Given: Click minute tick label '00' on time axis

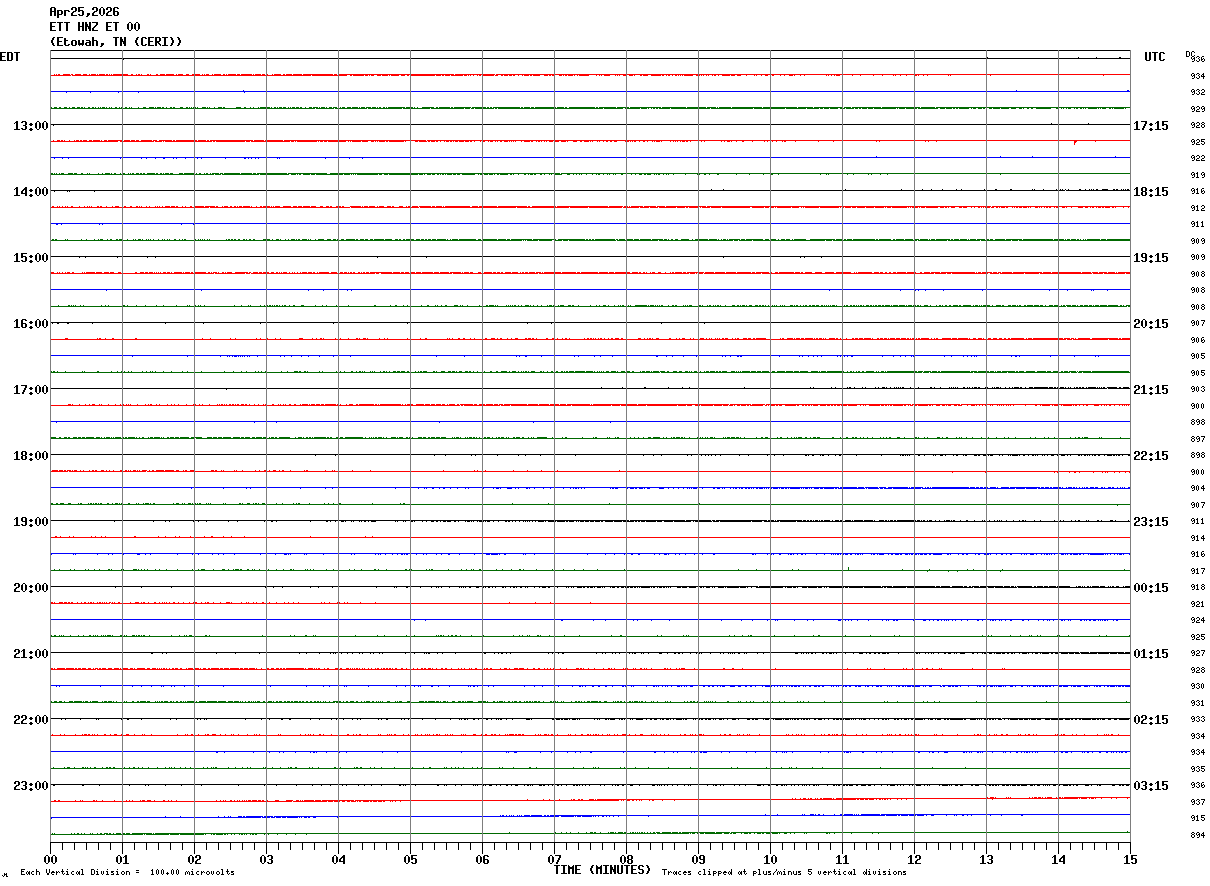Looking at the screenshot, I should (50, 859).
